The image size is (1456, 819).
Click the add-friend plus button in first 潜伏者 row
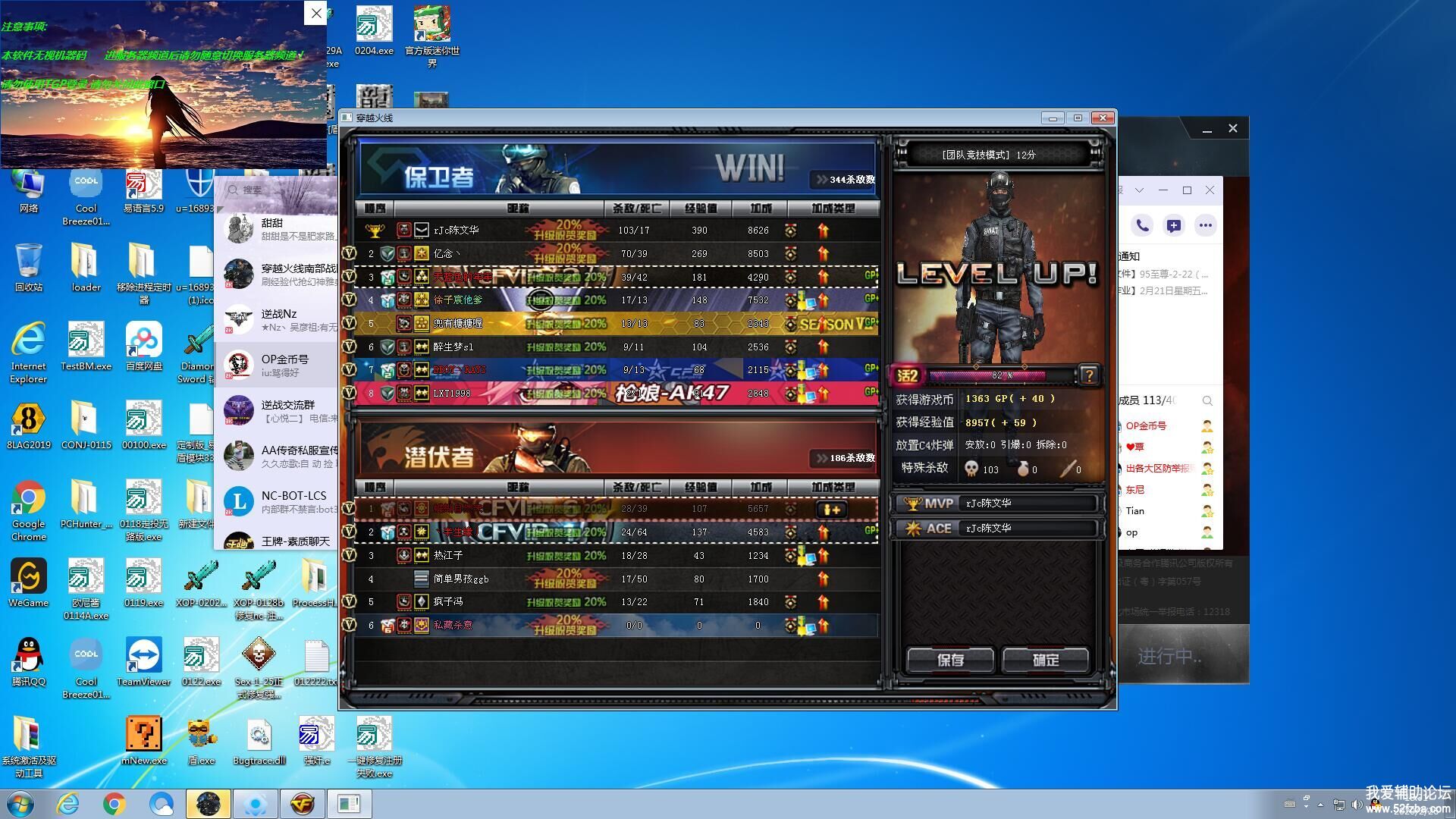click(831, 510)
